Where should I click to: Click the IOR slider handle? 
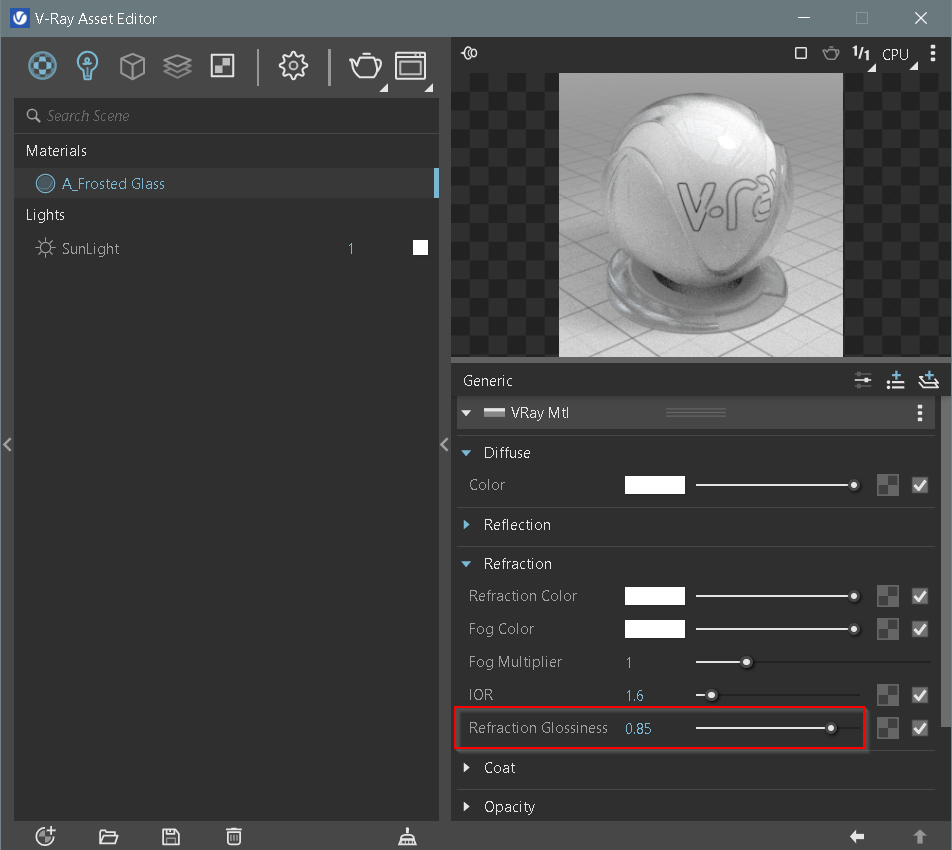tap(712, 695)
